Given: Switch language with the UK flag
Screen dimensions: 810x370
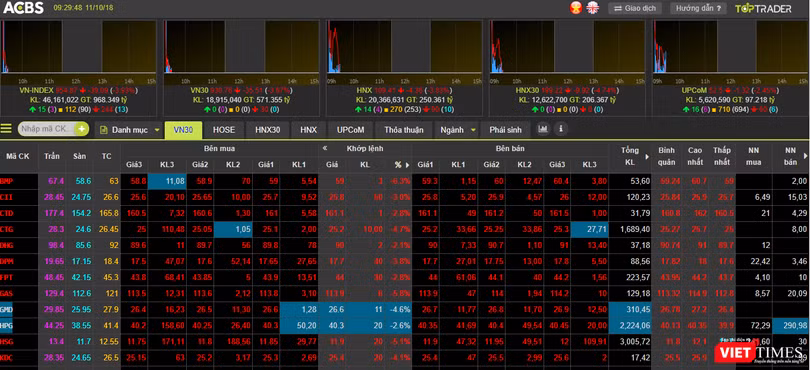Looking at the screenshot, I should point(593,8).
